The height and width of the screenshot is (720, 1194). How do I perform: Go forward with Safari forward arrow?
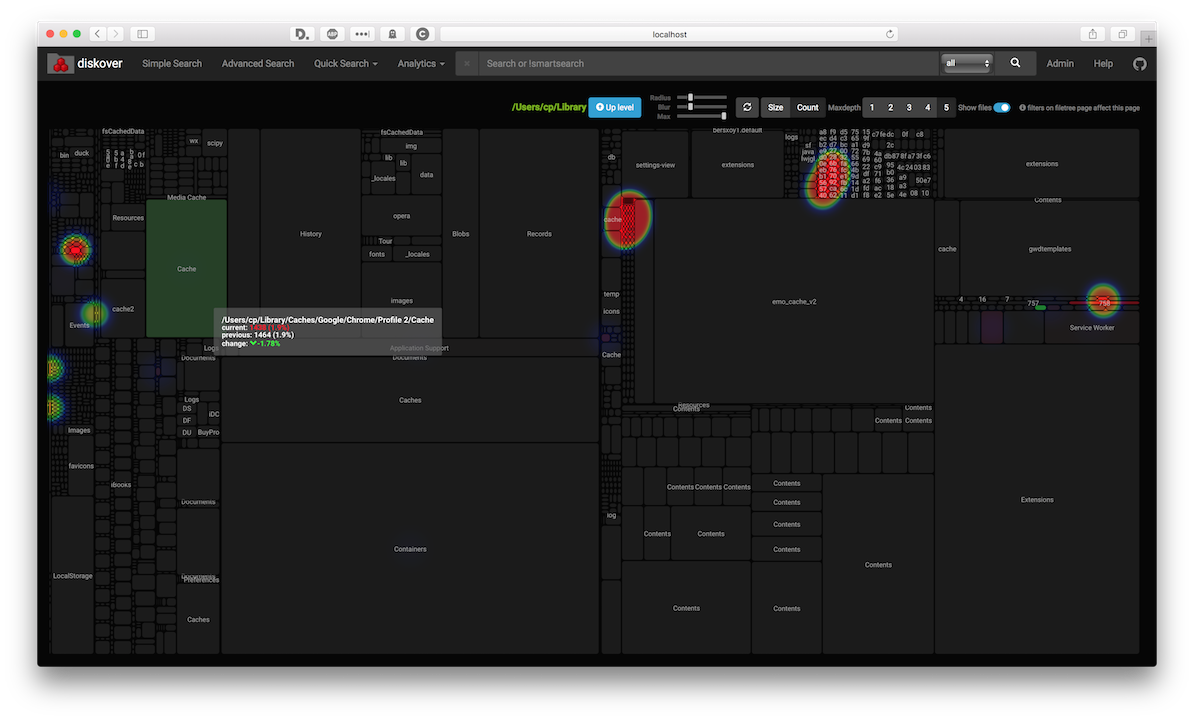[x=116, y=33]
